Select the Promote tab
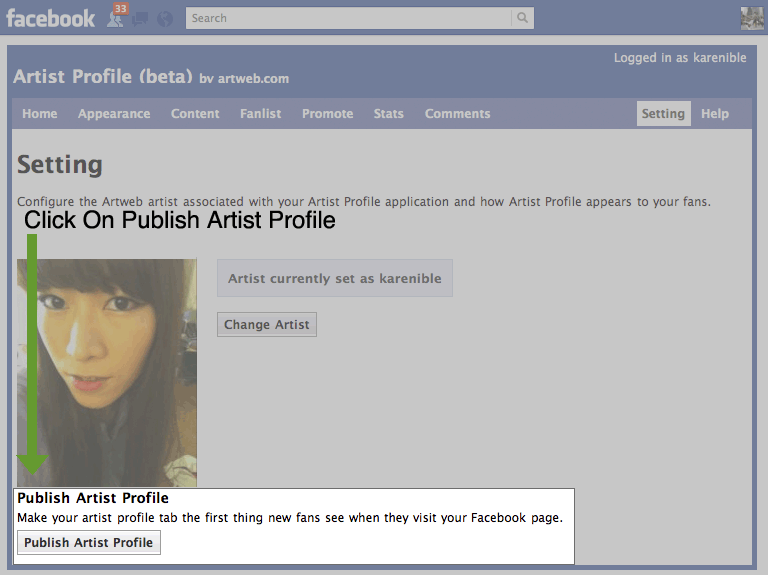The width and height of the screenshot is (768, 575). 328,114
